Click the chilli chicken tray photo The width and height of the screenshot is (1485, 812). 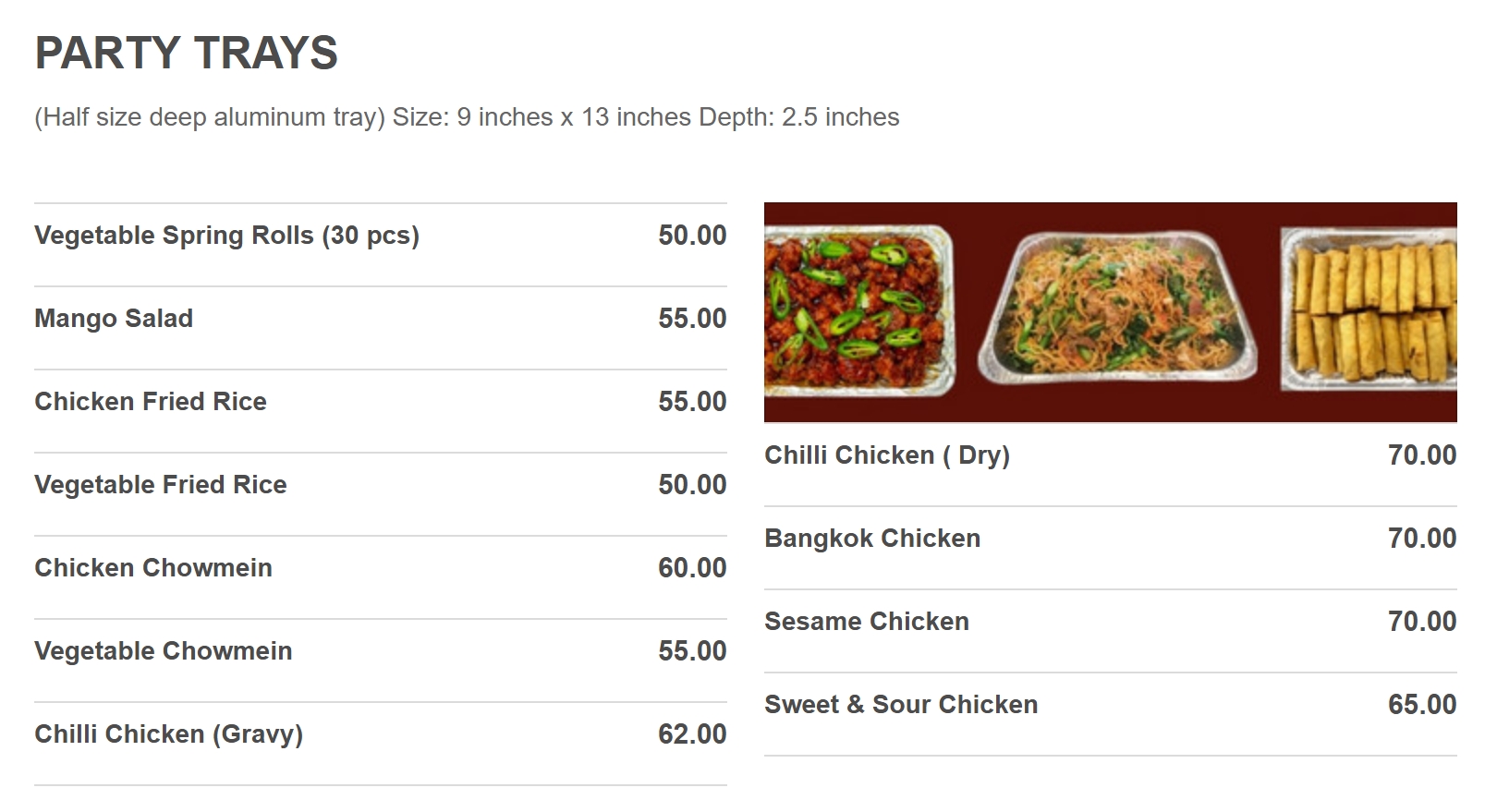tap(858, 312)
